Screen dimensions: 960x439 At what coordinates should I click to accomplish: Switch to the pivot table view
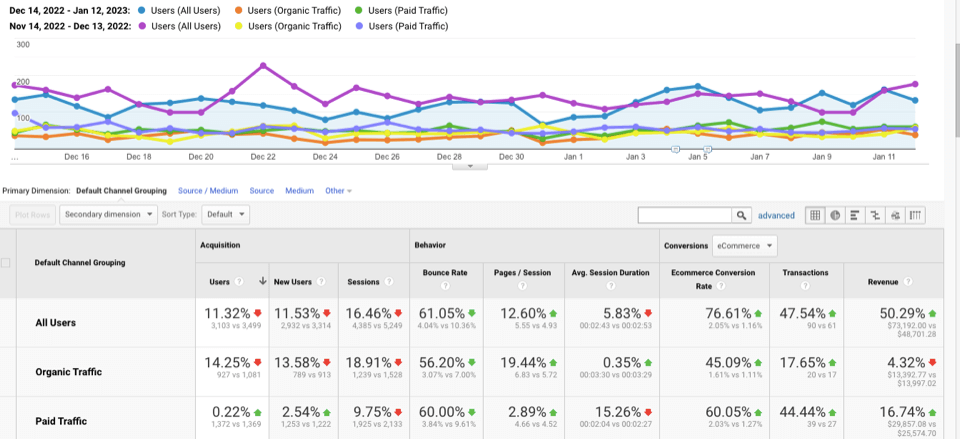click(915, 215)
